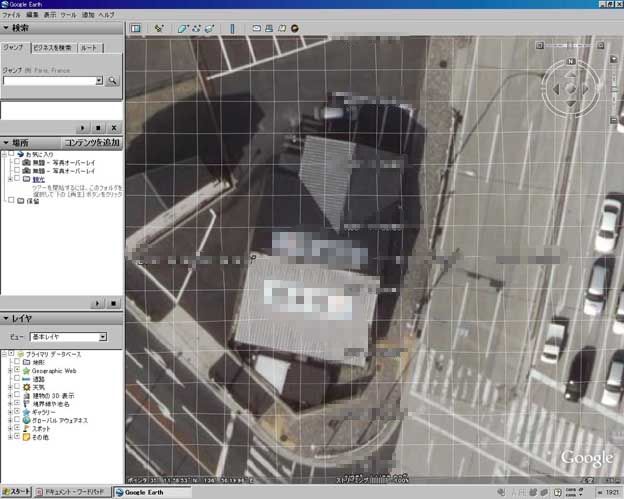Click the show in Google Maps toolbar icon

pyautogui.click(x=282, y=28)
